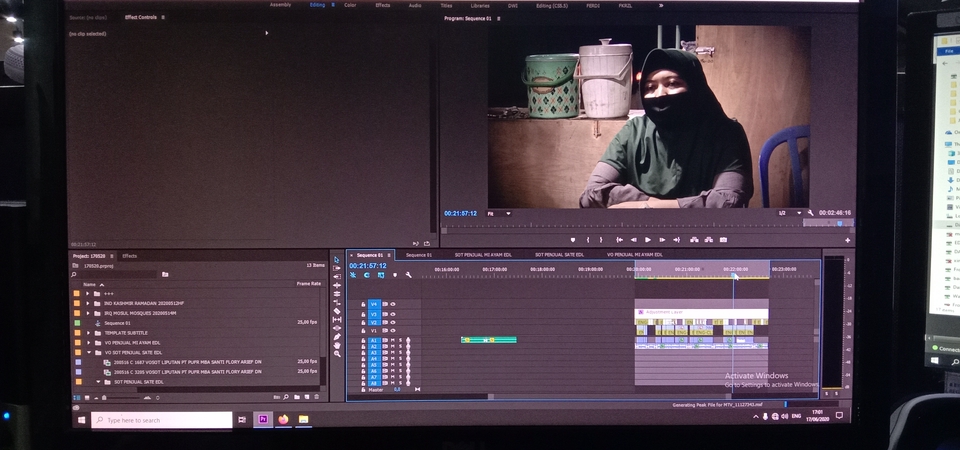
Task: Go to Out point in Program monitor
Action: pyautogui.click(x=677, y=240)
